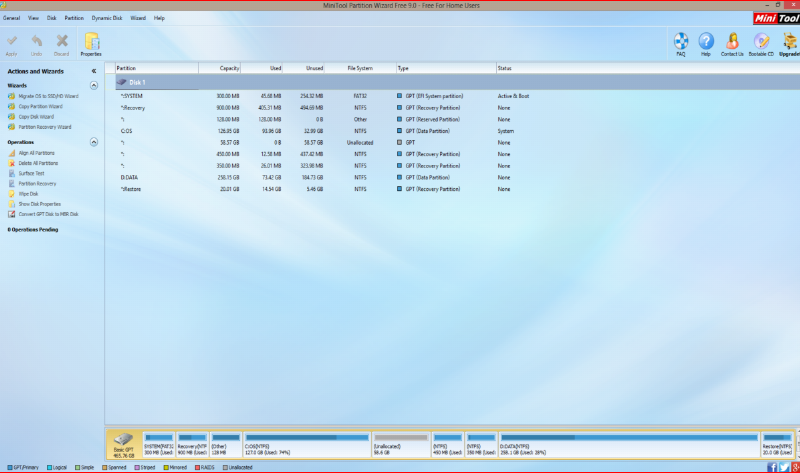Collapse the Wizards section
The image size is (800, 473).
click(94, 86)
